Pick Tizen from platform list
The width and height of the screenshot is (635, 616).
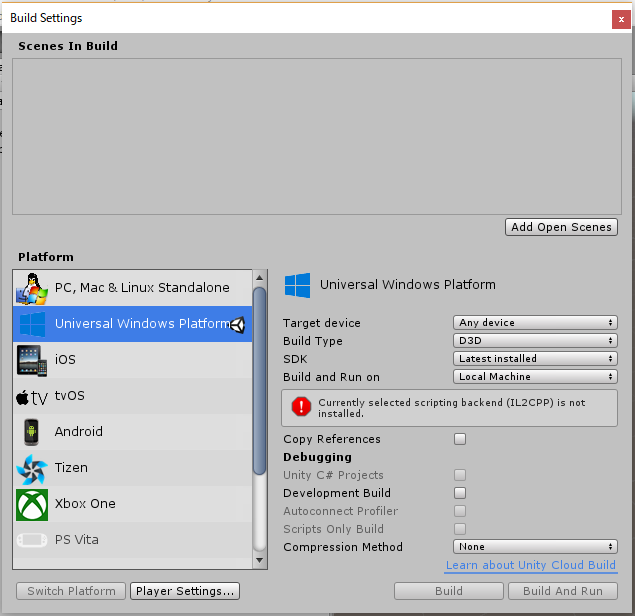pyautogui.click(x=132, y=468)
